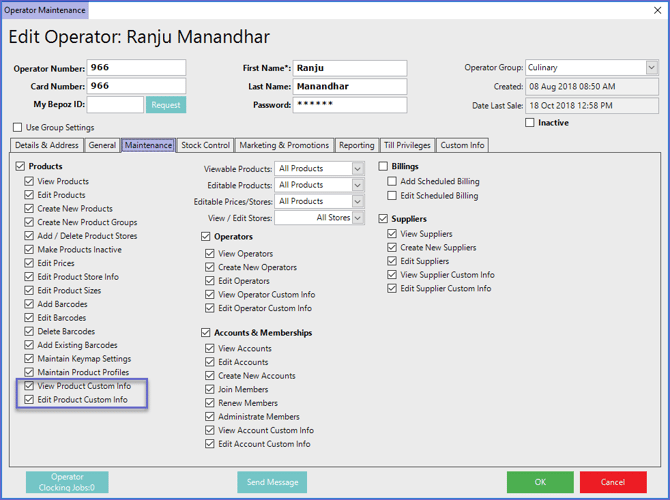Uncheck Delete Barcodes permission
The width and height of the screenshot is (670, 500).
point(30,331)
